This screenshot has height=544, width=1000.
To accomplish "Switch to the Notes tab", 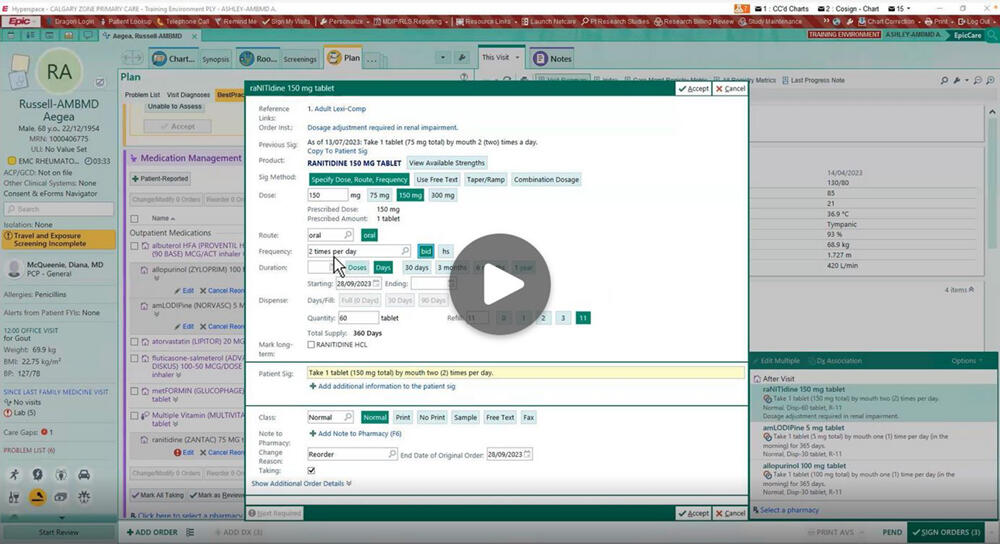I will (555, 58).
